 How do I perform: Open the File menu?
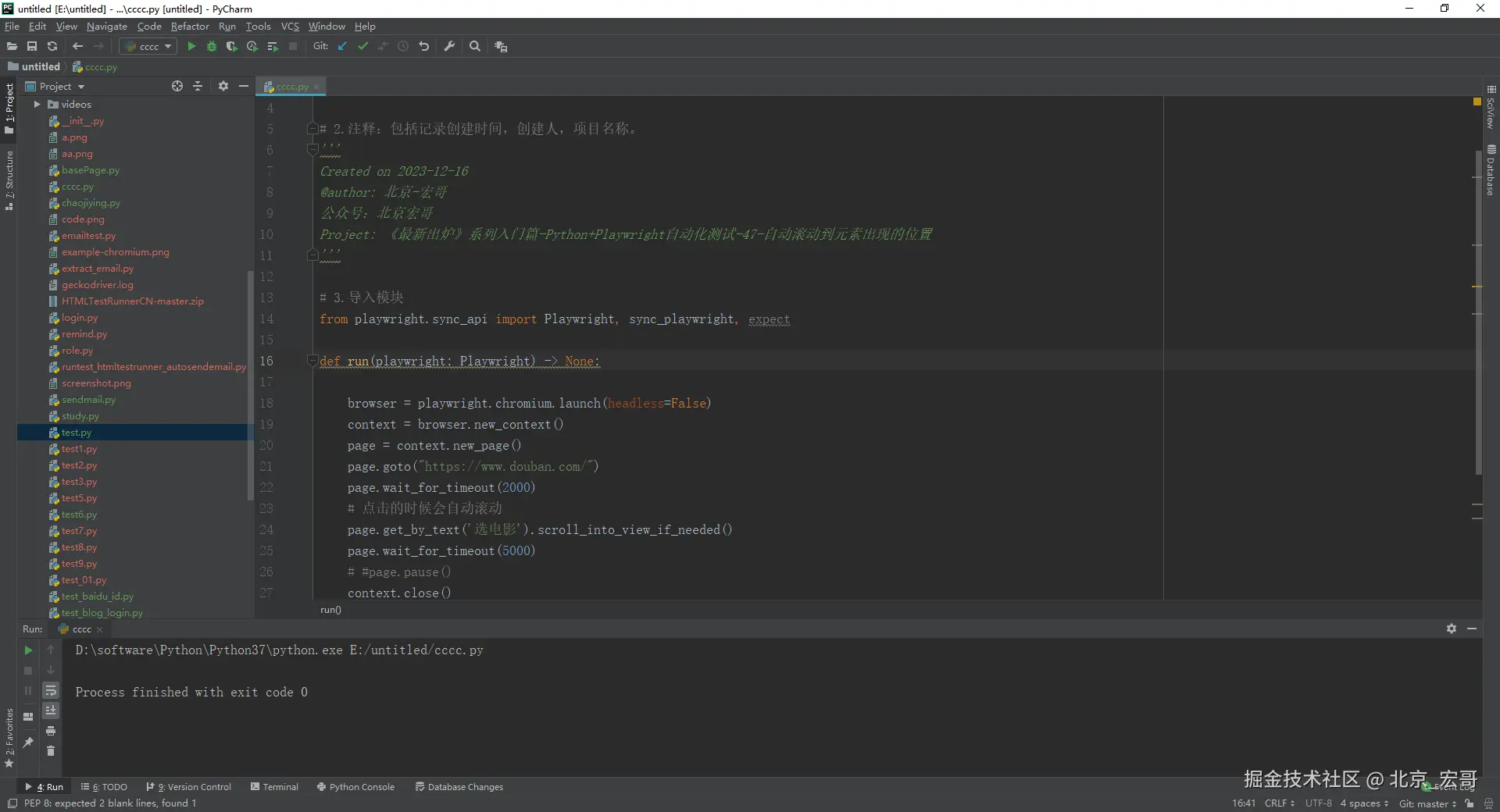pos(12,27)
